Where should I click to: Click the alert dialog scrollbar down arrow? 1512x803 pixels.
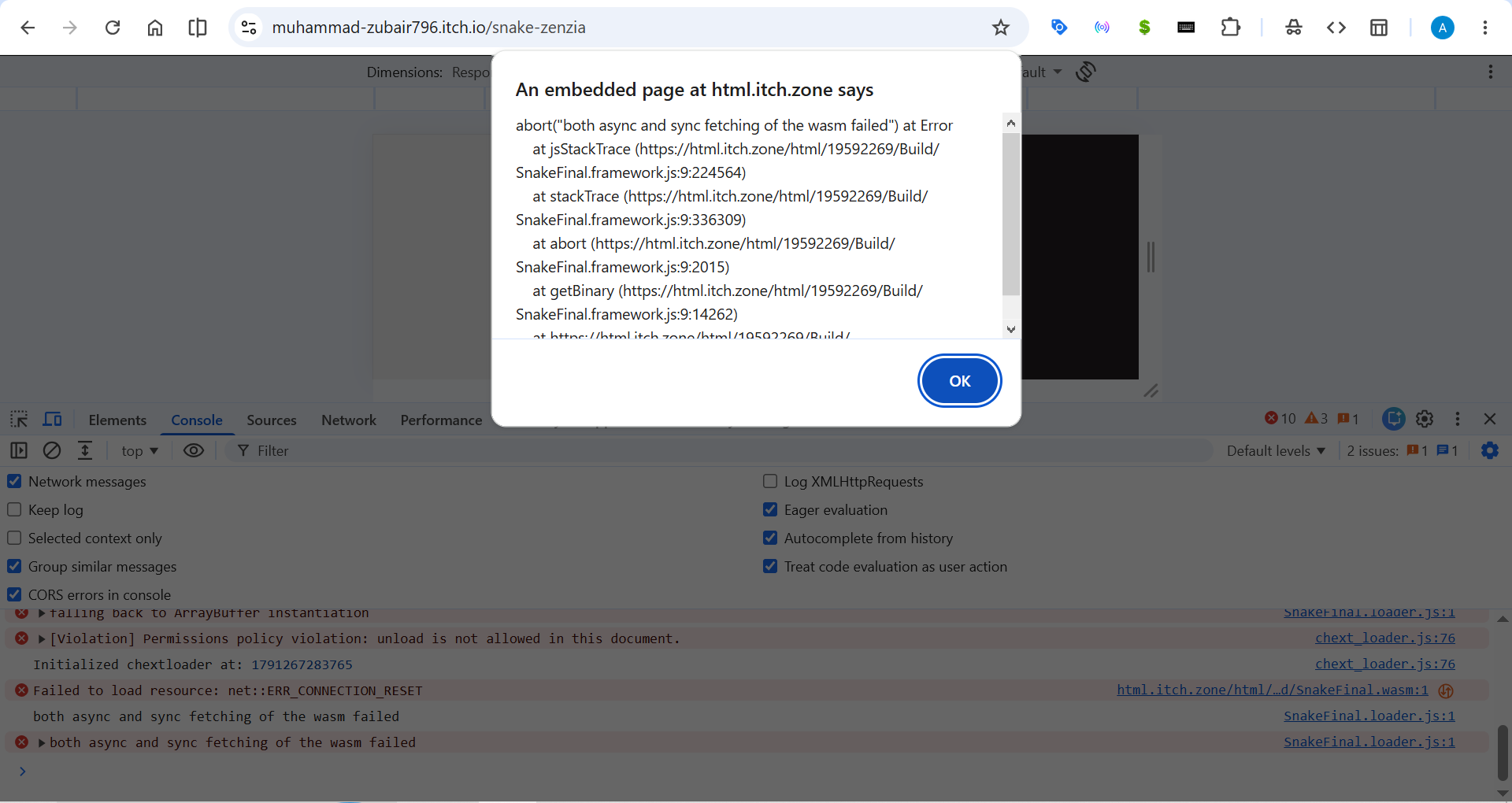(x=1011, y=330)
